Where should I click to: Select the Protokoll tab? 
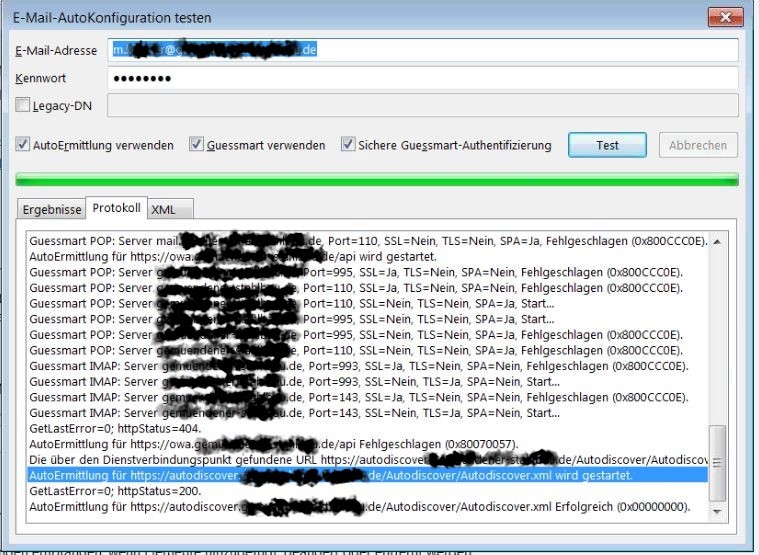point(117,208)
